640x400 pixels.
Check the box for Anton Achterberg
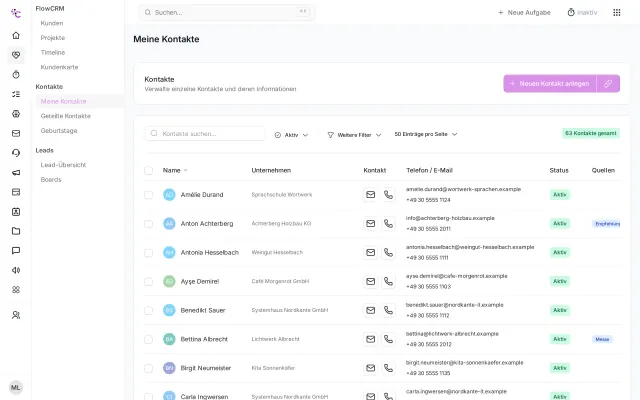tap(149, 224)
